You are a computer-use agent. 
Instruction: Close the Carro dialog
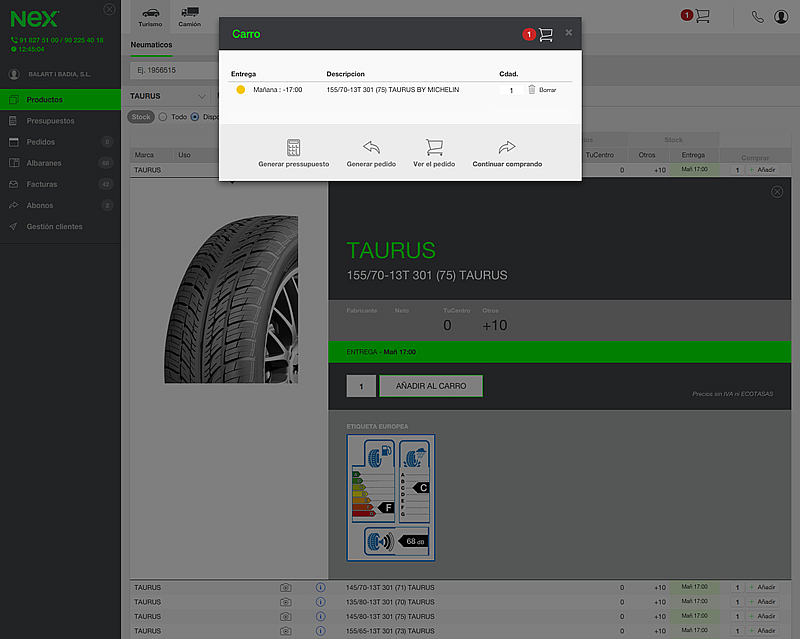(568, 33)
